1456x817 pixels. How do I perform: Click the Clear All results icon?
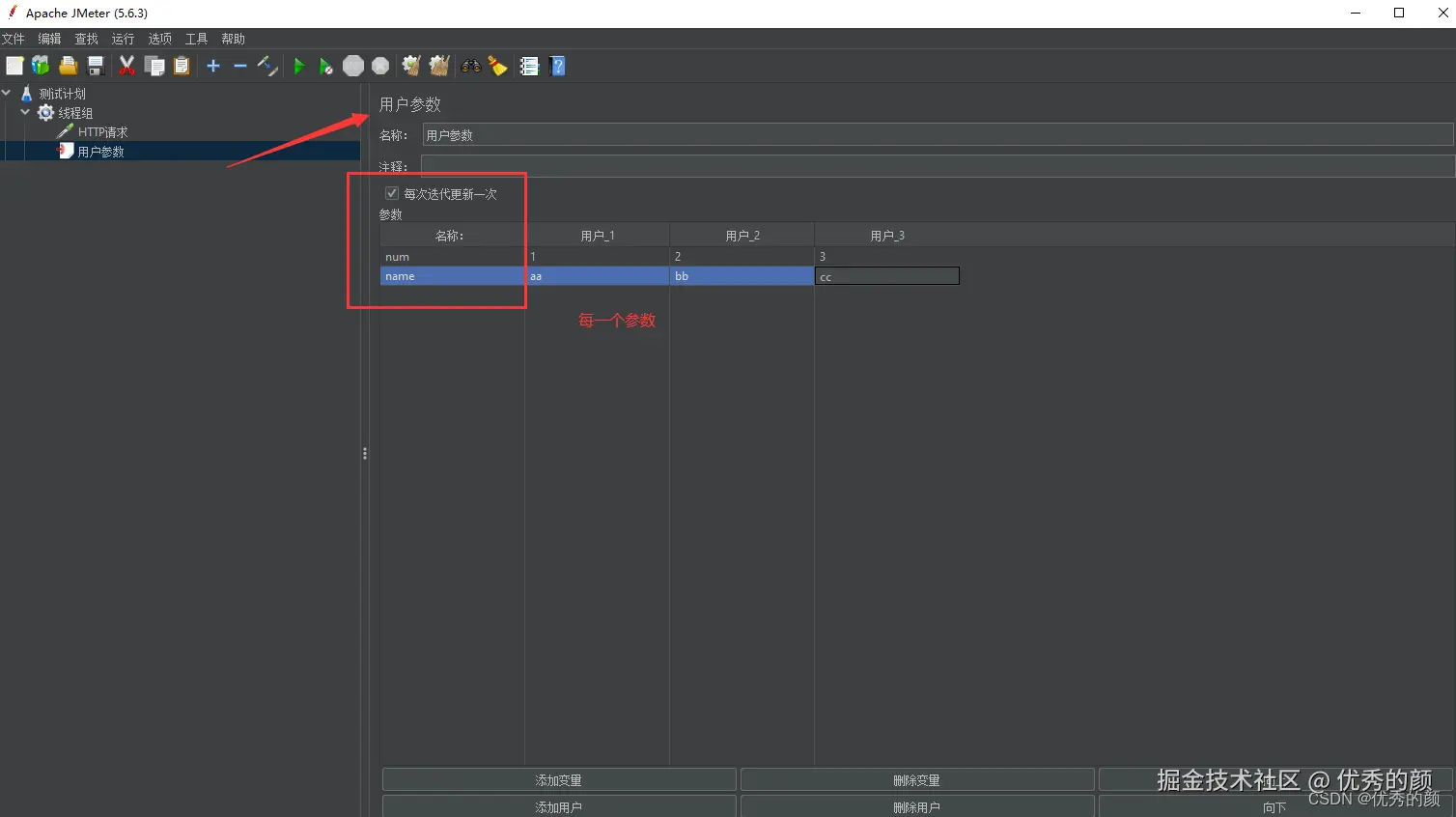coord(439,66)
